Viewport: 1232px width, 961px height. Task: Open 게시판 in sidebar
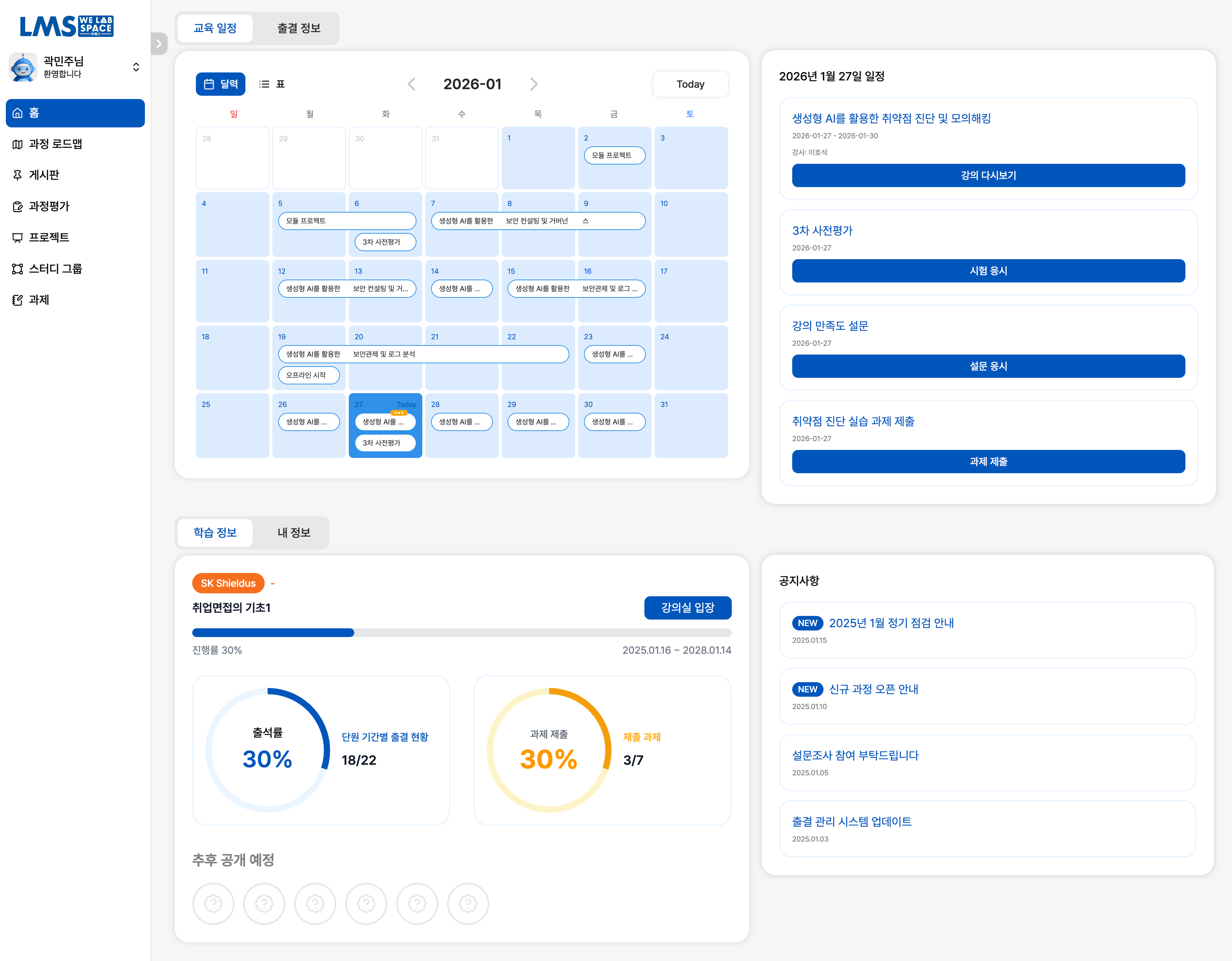[75, 175]
